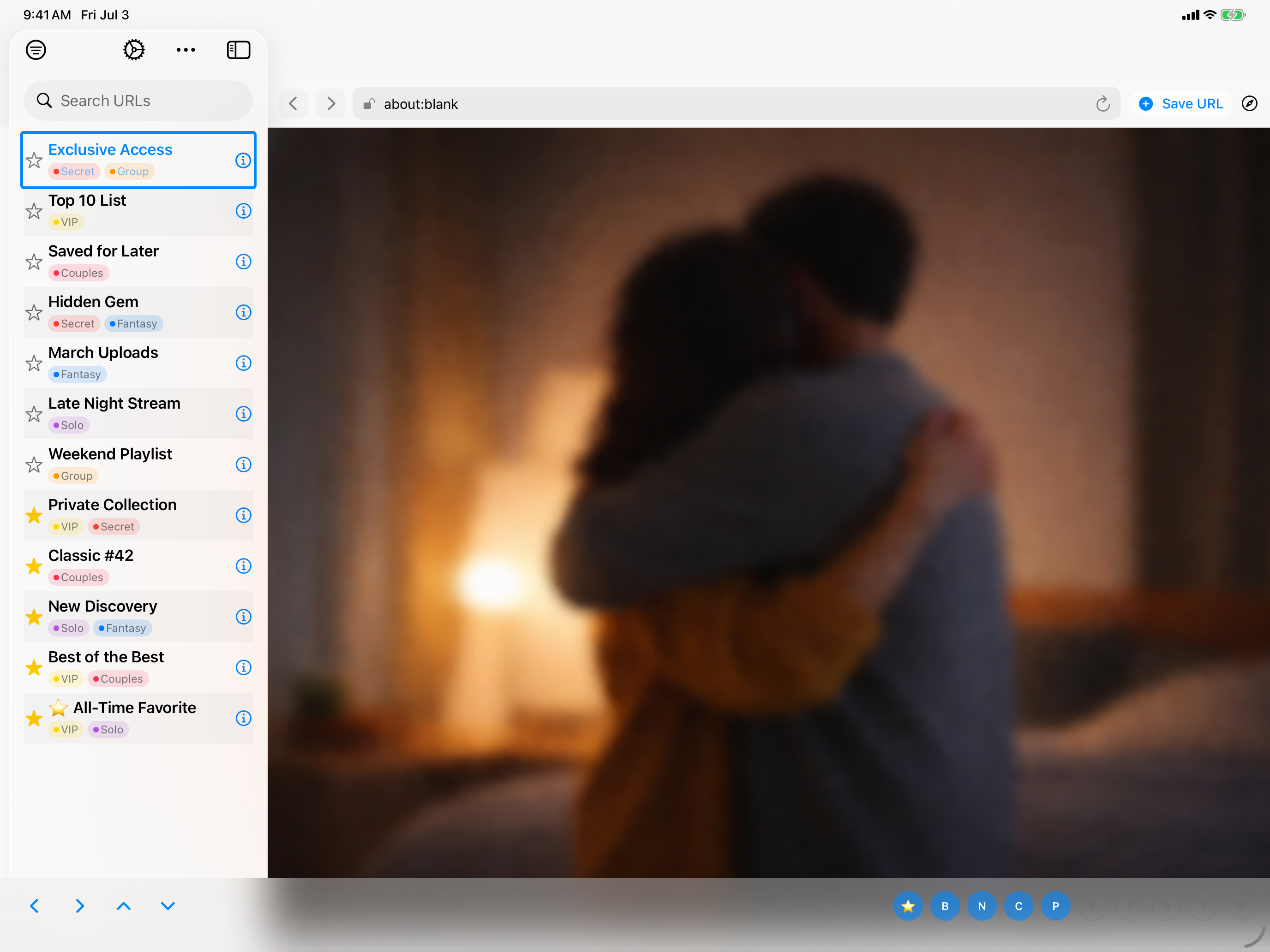Show info for New Discovery
Viewport: 1270px width, 952px height.
[244, 617]
